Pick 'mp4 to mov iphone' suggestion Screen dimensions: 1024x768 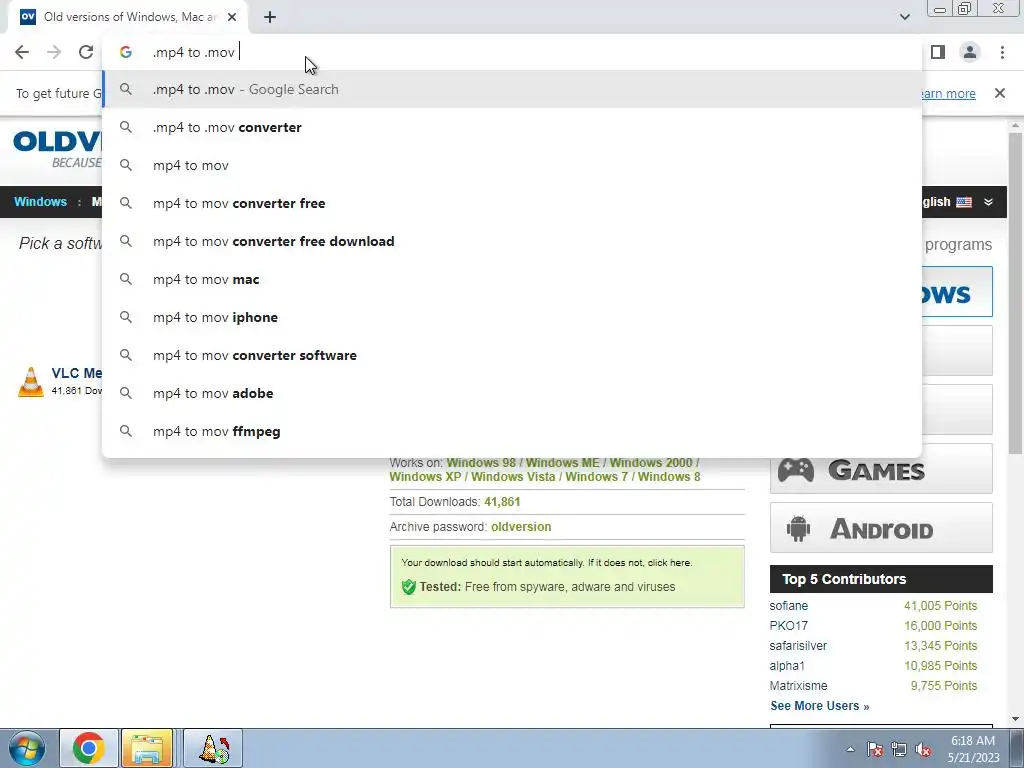tap(513, 317)
